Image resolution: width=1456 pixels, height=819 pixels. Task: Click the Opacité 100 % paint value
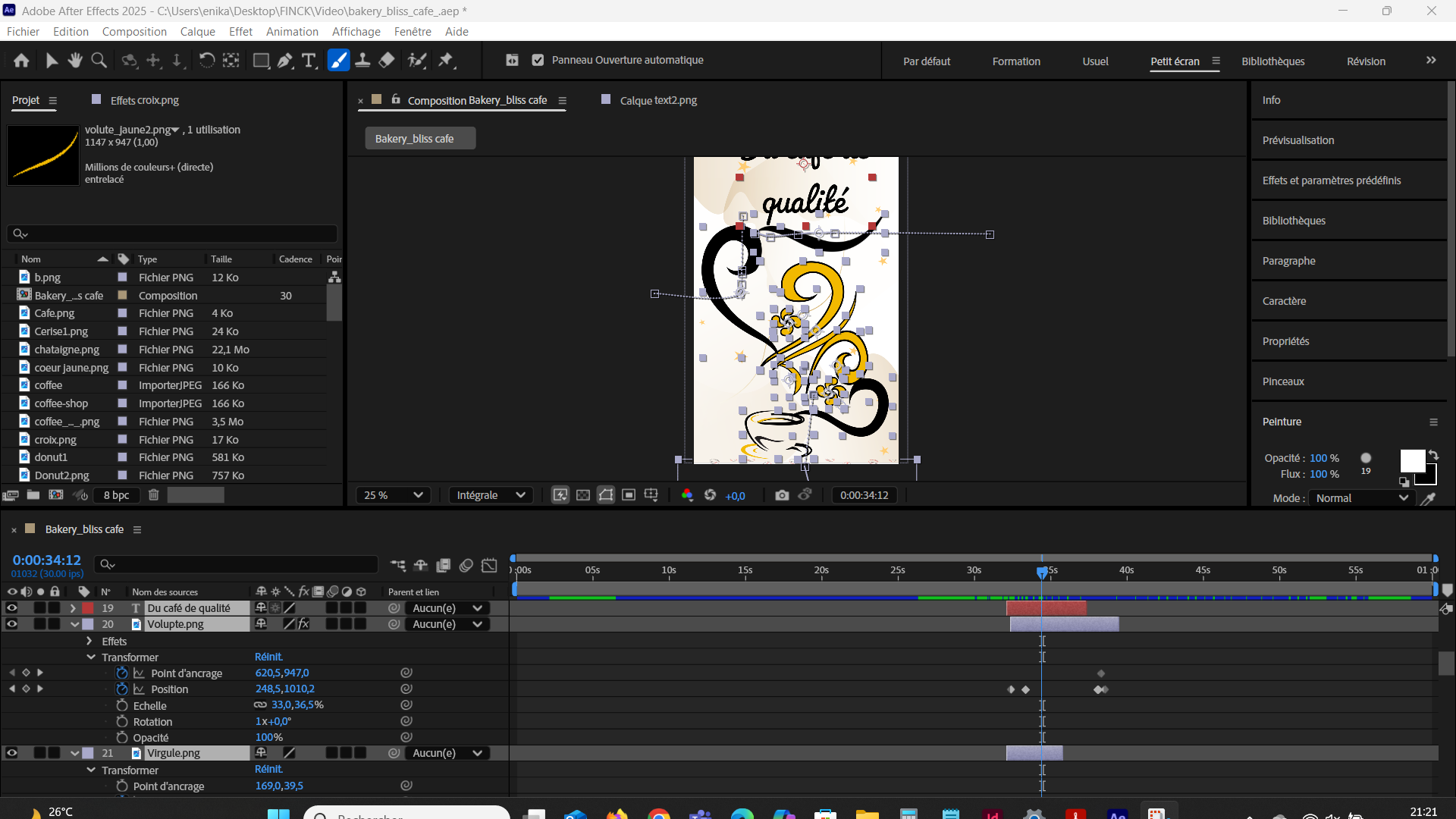[1324, 458]
